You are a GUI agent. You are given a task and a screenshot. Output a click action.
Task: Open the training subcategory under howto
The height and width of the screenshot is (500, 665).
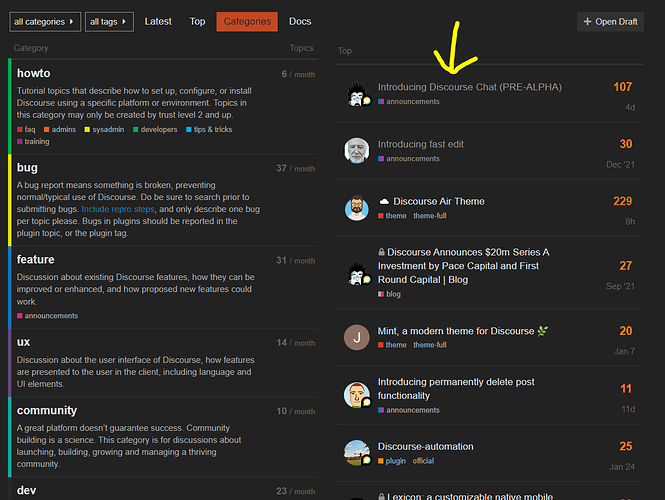pos(33,142)
